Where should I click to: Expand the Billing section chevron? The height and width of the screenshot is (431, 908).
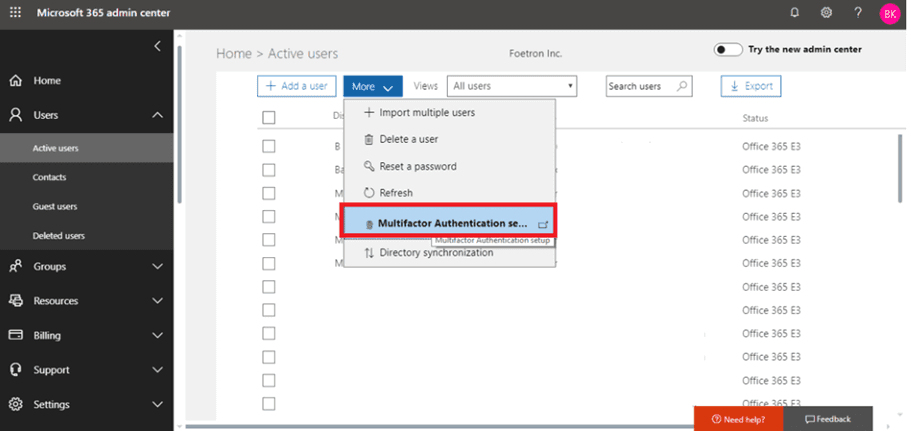(x=157, y=335)
